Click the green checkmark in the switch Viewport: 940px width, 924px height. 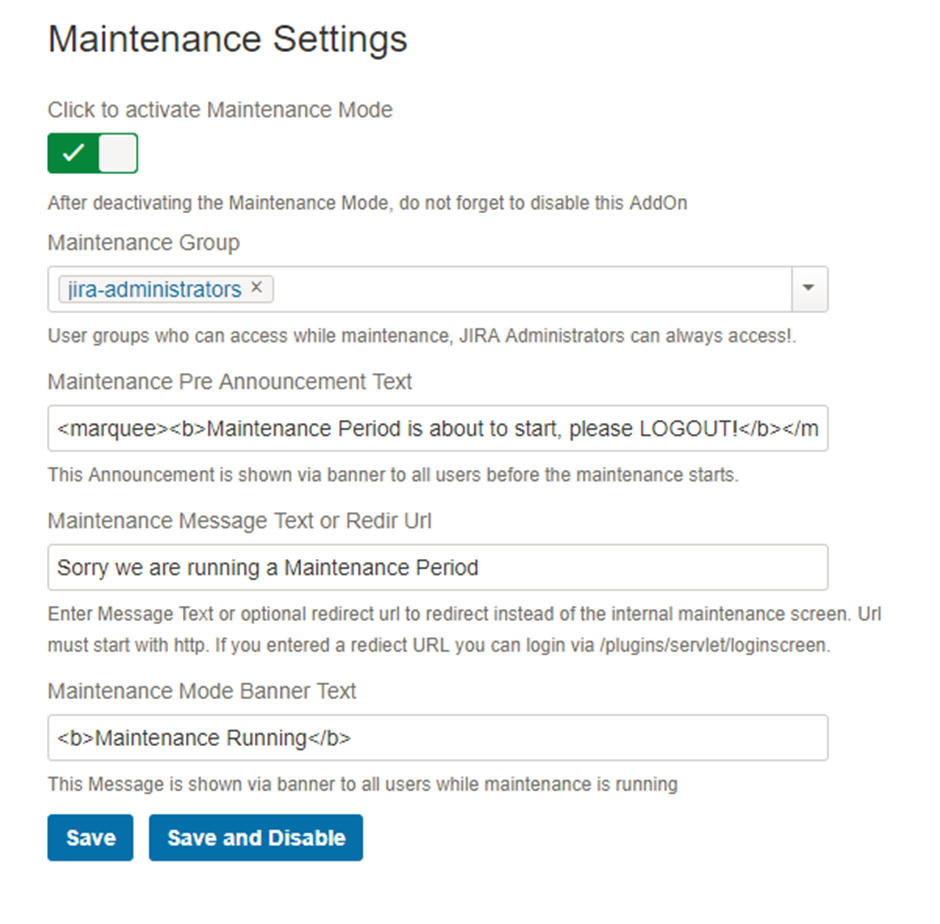pos(73,153)
